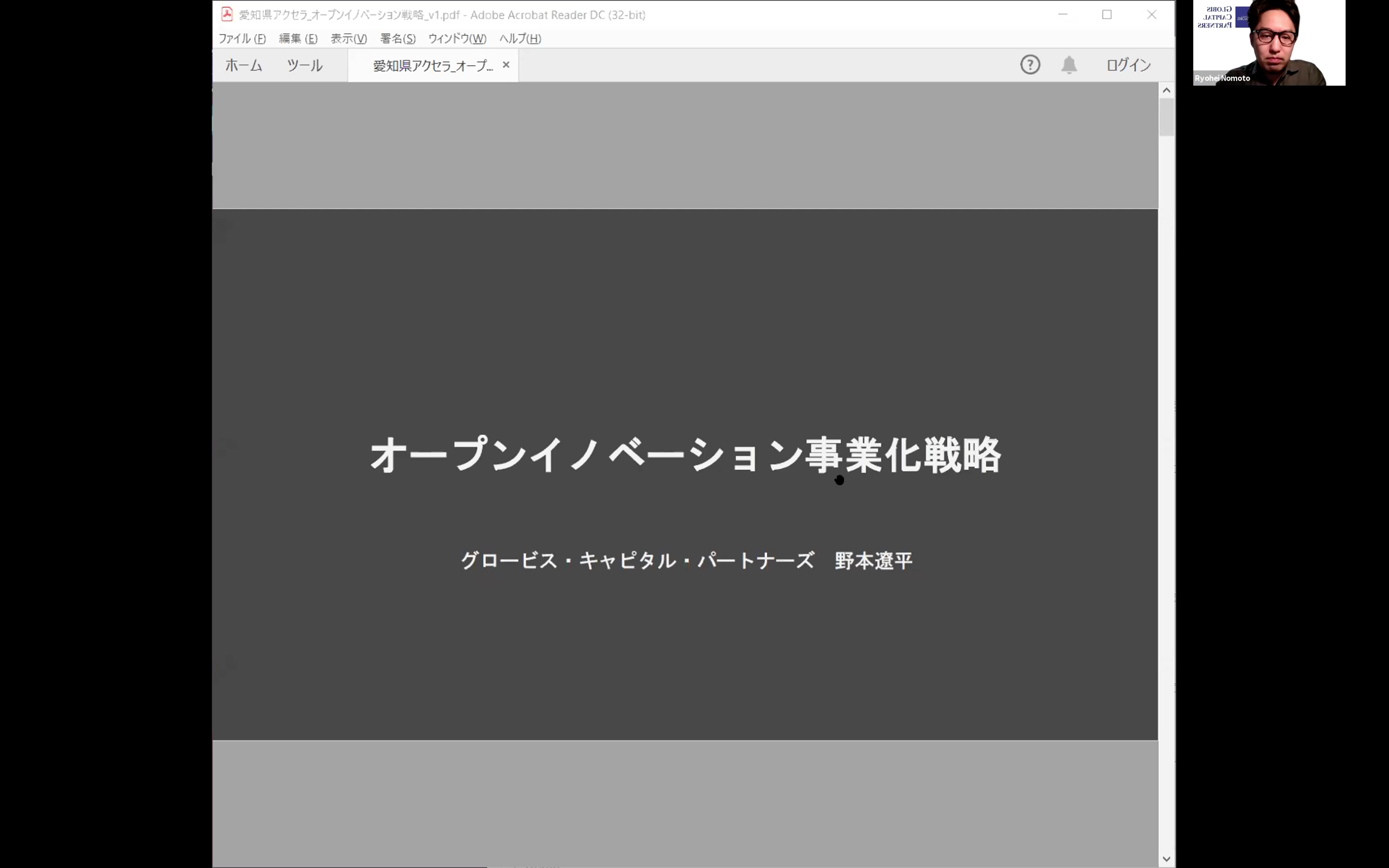Switch to the ホーム tab
Screen dimensions: 1389x868
tap(244, 66)
